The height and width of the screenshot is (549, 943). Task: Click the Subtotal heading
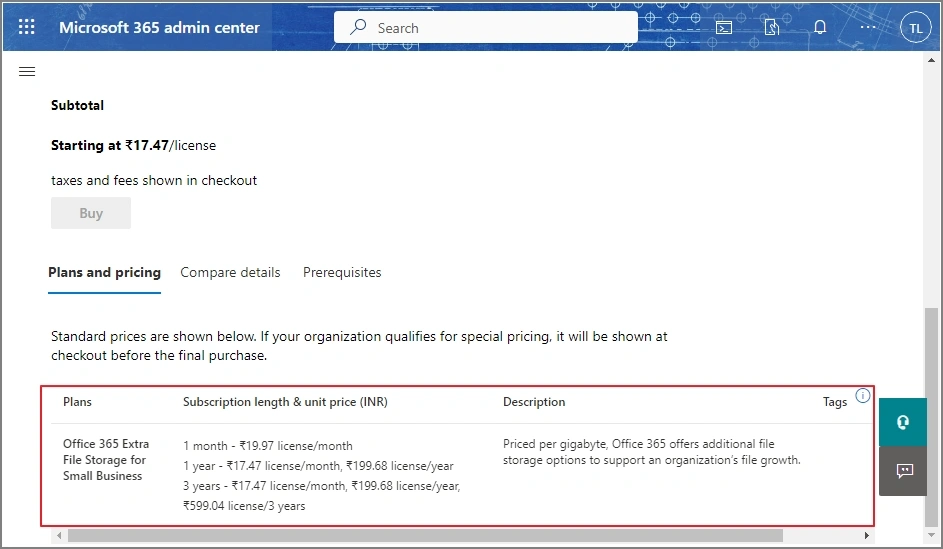tap(77, 105)
